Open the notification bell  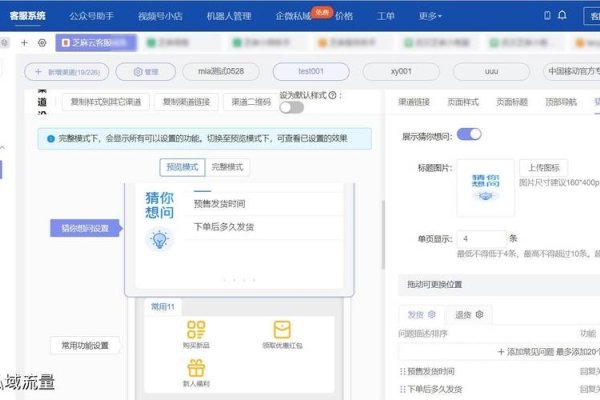click(x=562, y=15)
